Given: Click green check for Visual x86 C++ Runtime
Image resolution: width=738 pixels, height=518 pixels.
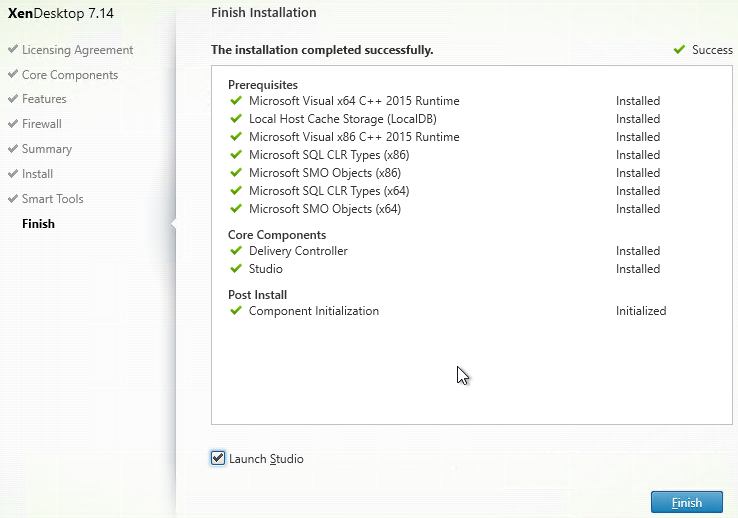Looking at the screenshot, I should (236, 136).
